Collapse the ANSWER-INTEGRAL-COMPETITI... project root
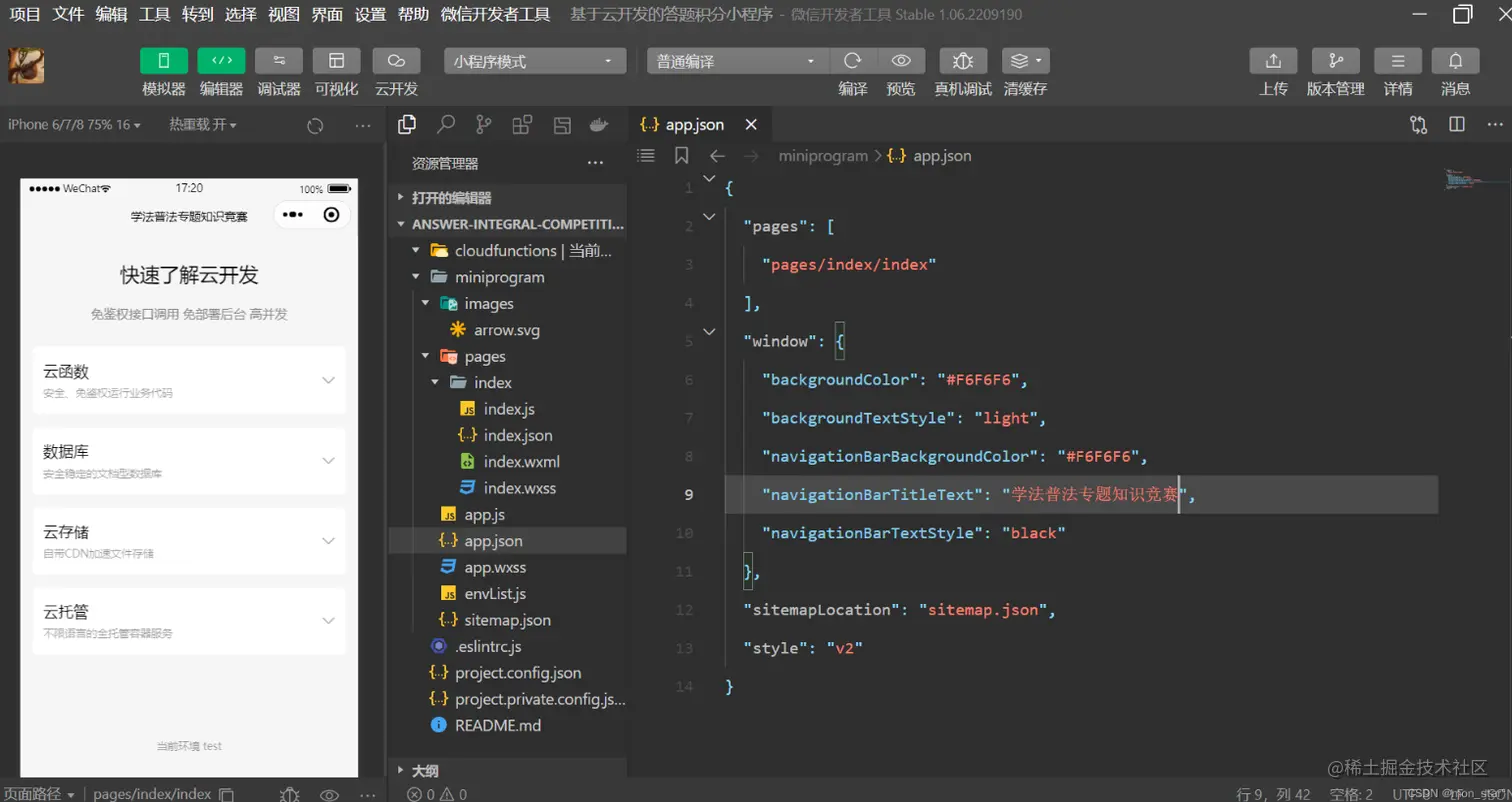This screenshot has width=1512, height=802. pyautogui.click(x=508, y=224)
